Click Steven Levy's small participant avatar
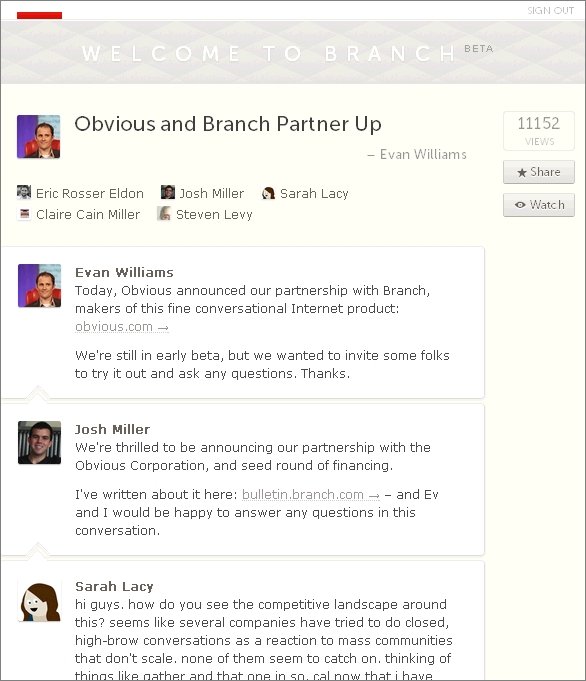Image resolution: width=586 pixels, height=681 pixels. tap(164, 213)
